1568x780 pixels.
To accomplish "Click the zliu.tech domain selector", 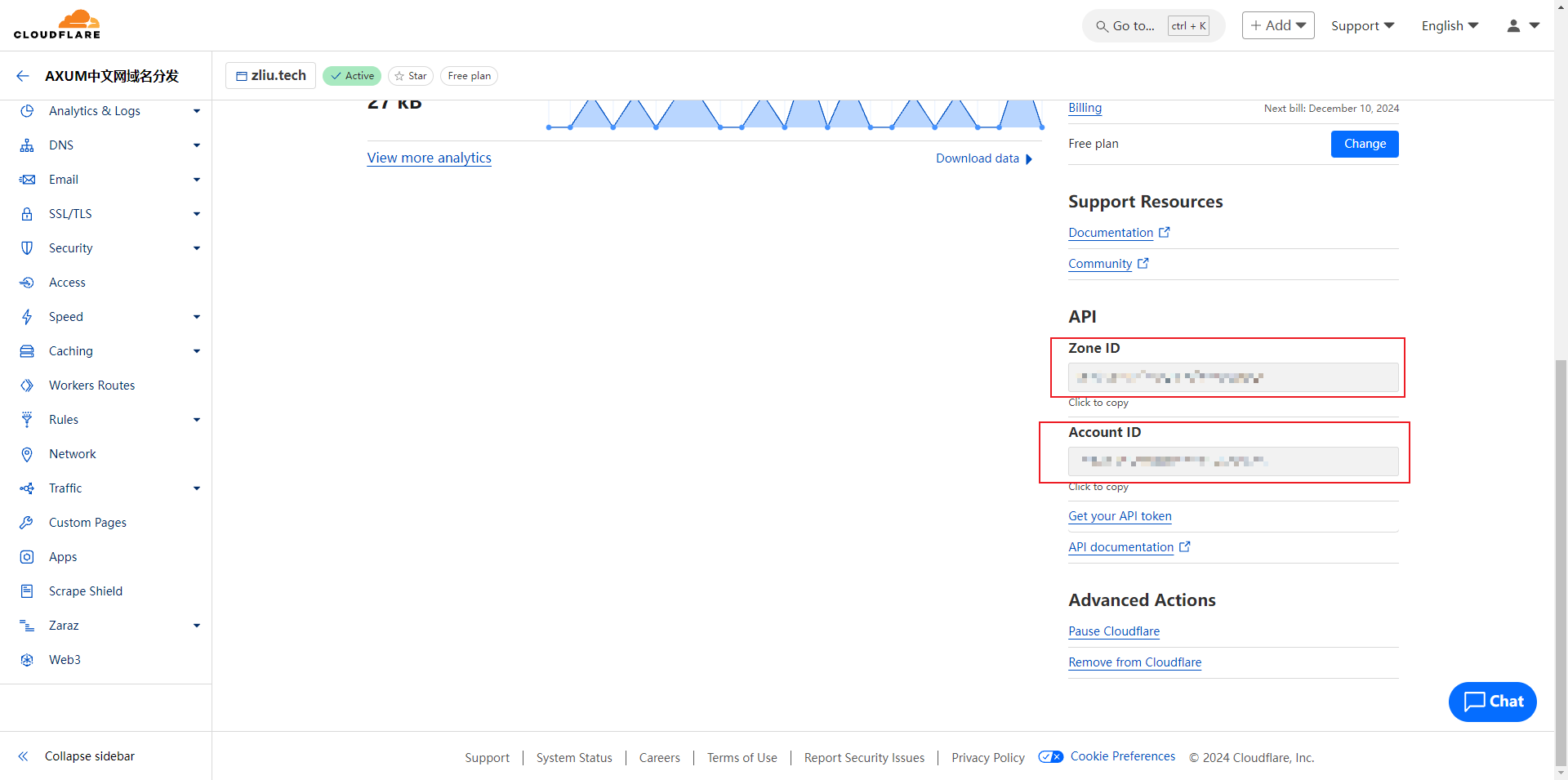I will (270, 75).
